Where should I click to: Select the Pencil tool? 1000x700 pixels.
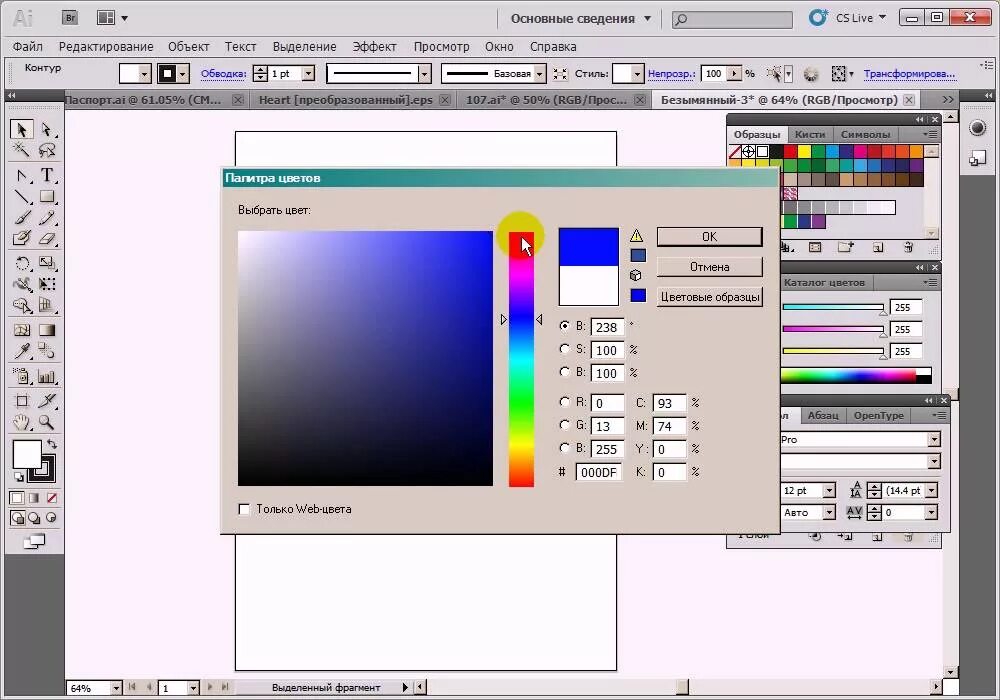47,218
